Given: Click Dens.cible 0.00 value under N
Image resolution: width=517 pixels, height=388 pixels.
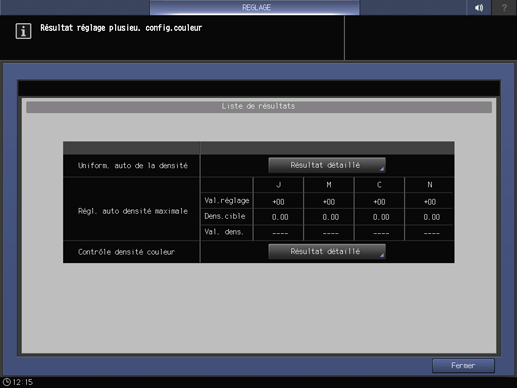Looking at the screenshot, I should [431, 217].
